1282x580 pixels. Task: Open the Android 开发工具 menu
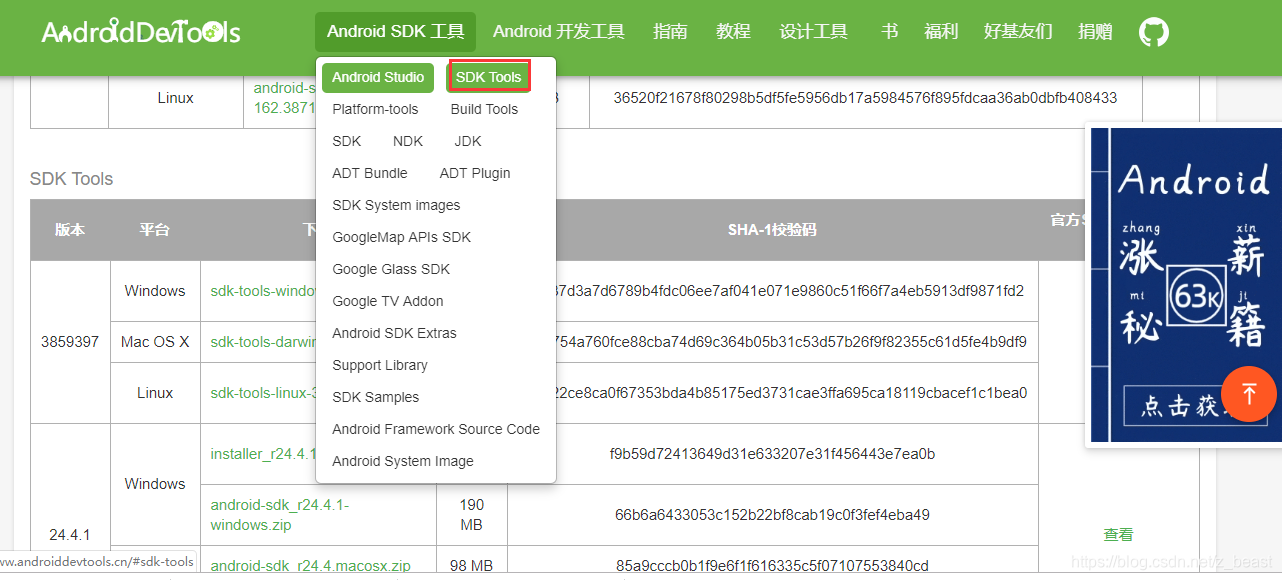click(x=559, y=32)
